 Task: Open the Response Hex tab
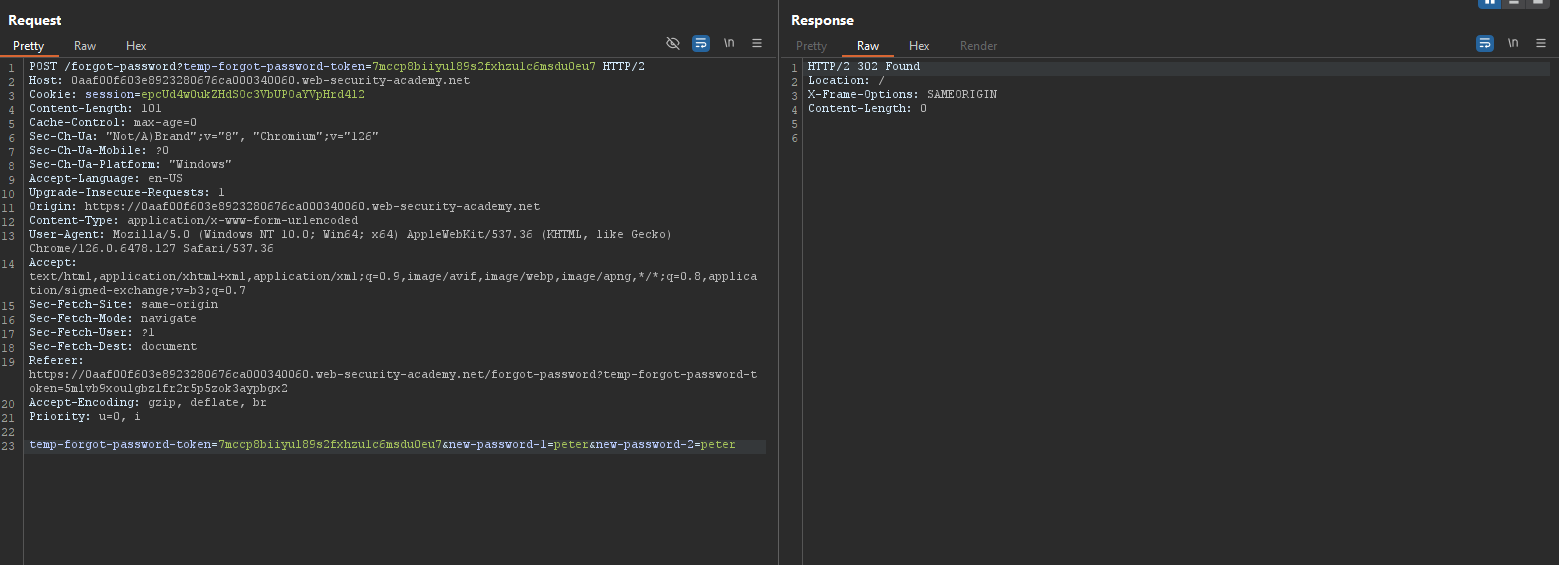919,46
